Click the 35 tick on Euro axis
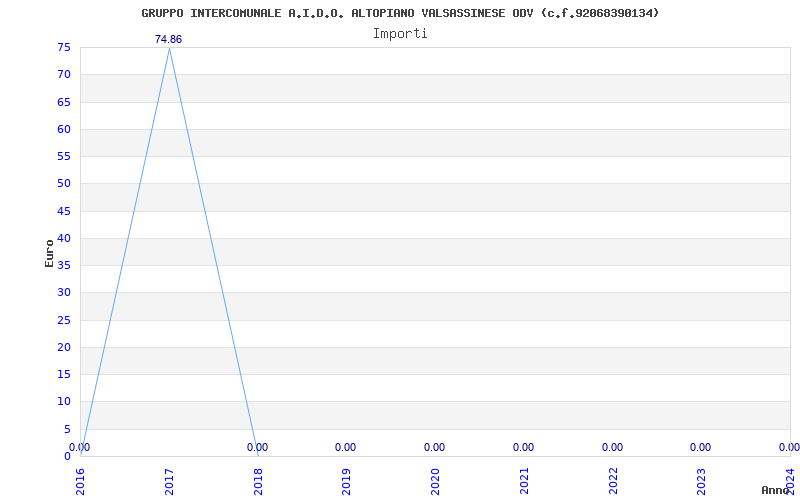 tap(64, 265)
